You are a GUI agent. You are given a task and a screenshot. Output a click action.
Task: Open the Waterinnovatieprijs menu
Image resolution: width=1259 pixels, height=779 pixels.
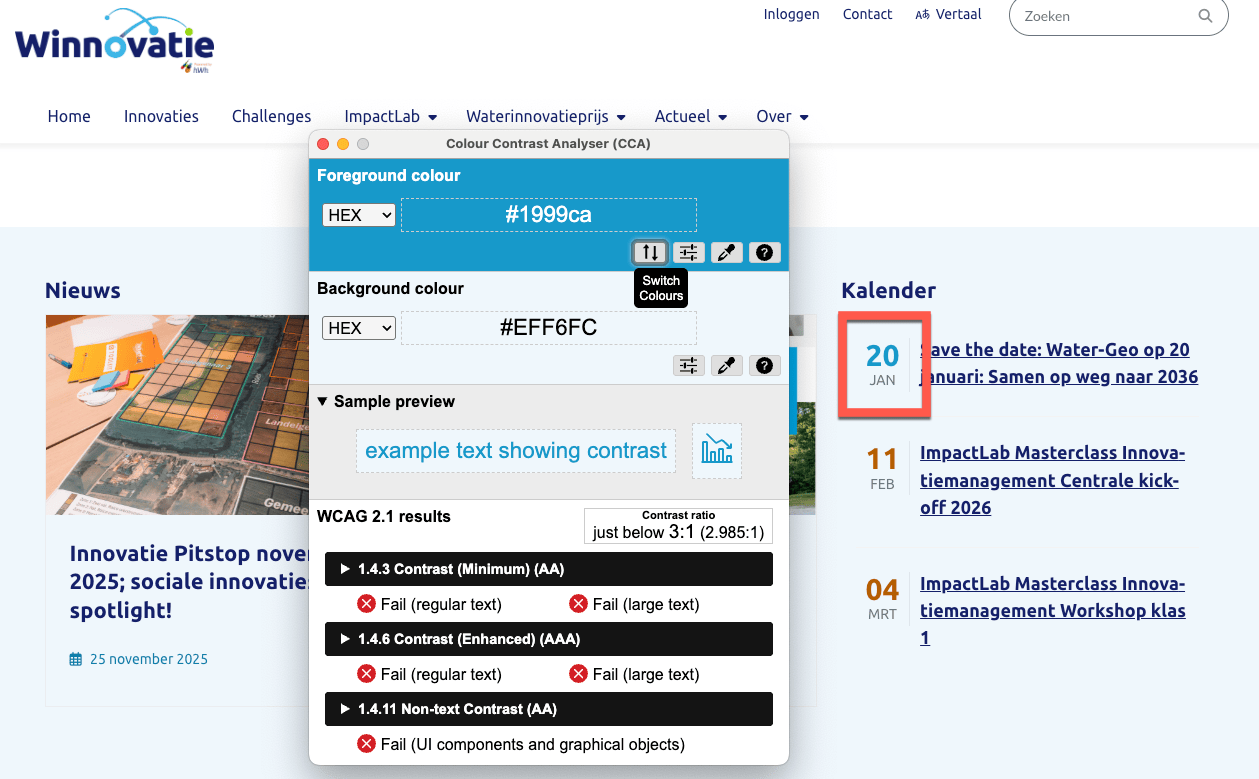[x=545, y=116]
